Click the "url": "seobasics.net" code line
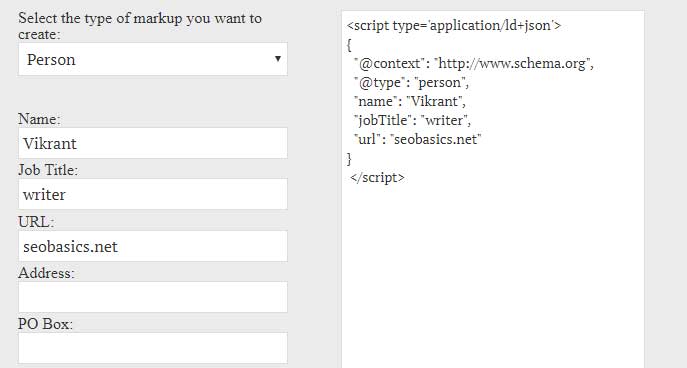Image resolution: width=687 pixels, height=368 pixels. pyautogui.click(x=418, y=139)
